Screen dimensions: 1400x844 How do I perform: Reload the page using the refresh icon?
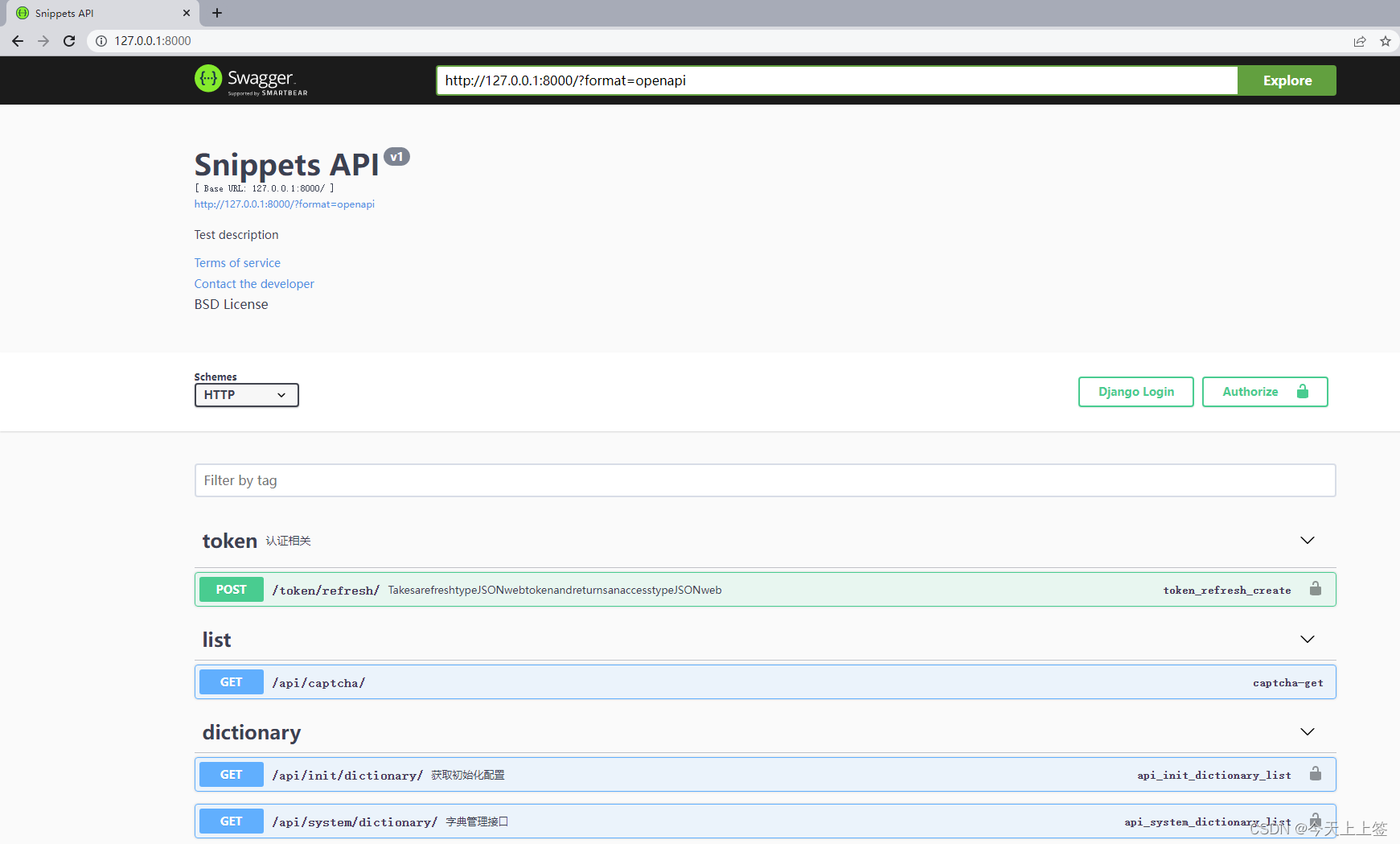tap(69, 40)
